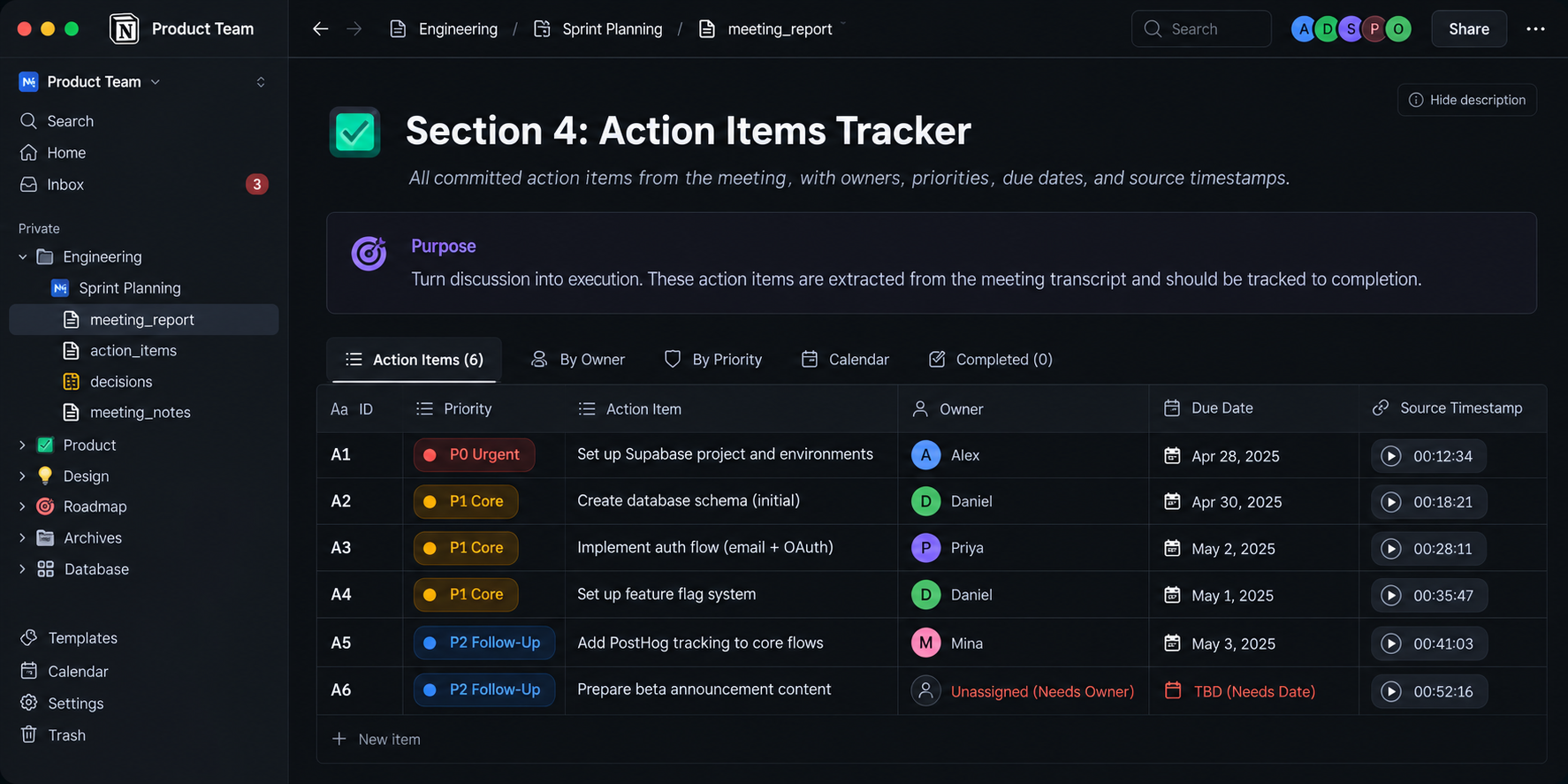1568x784 pixels.
Task: Open the three-dot more options menu
Action: 1536,29
